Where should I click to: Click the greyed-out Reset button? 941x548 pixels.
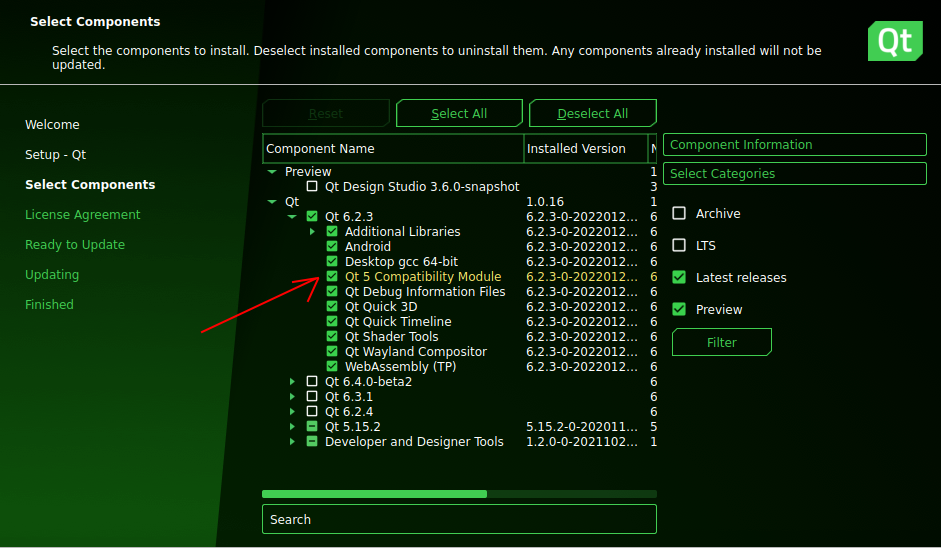(326, 113)
